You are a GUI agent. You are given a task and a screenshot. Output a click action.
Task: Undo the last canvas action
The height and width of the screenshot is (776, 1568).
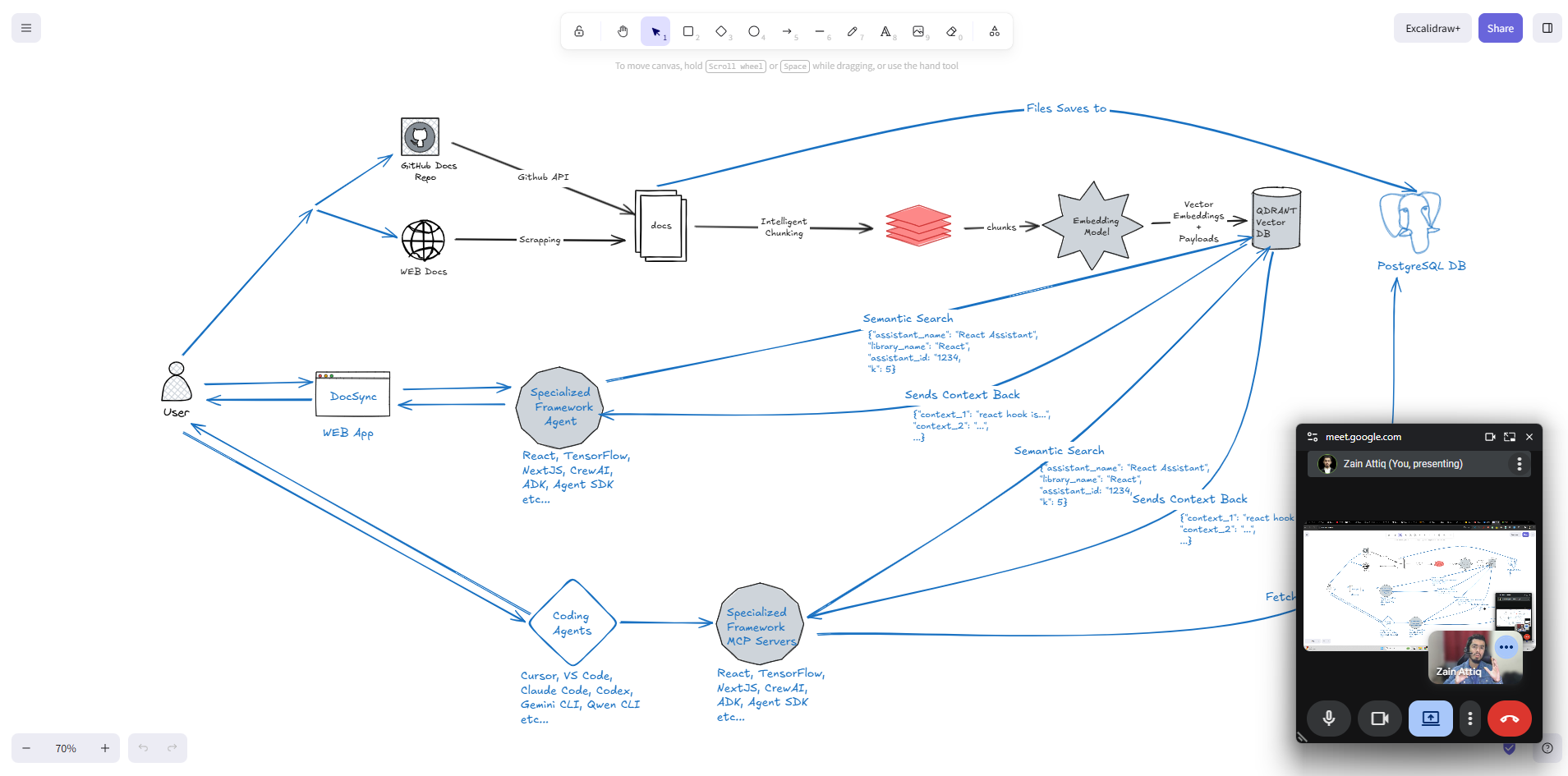[143, 748]
